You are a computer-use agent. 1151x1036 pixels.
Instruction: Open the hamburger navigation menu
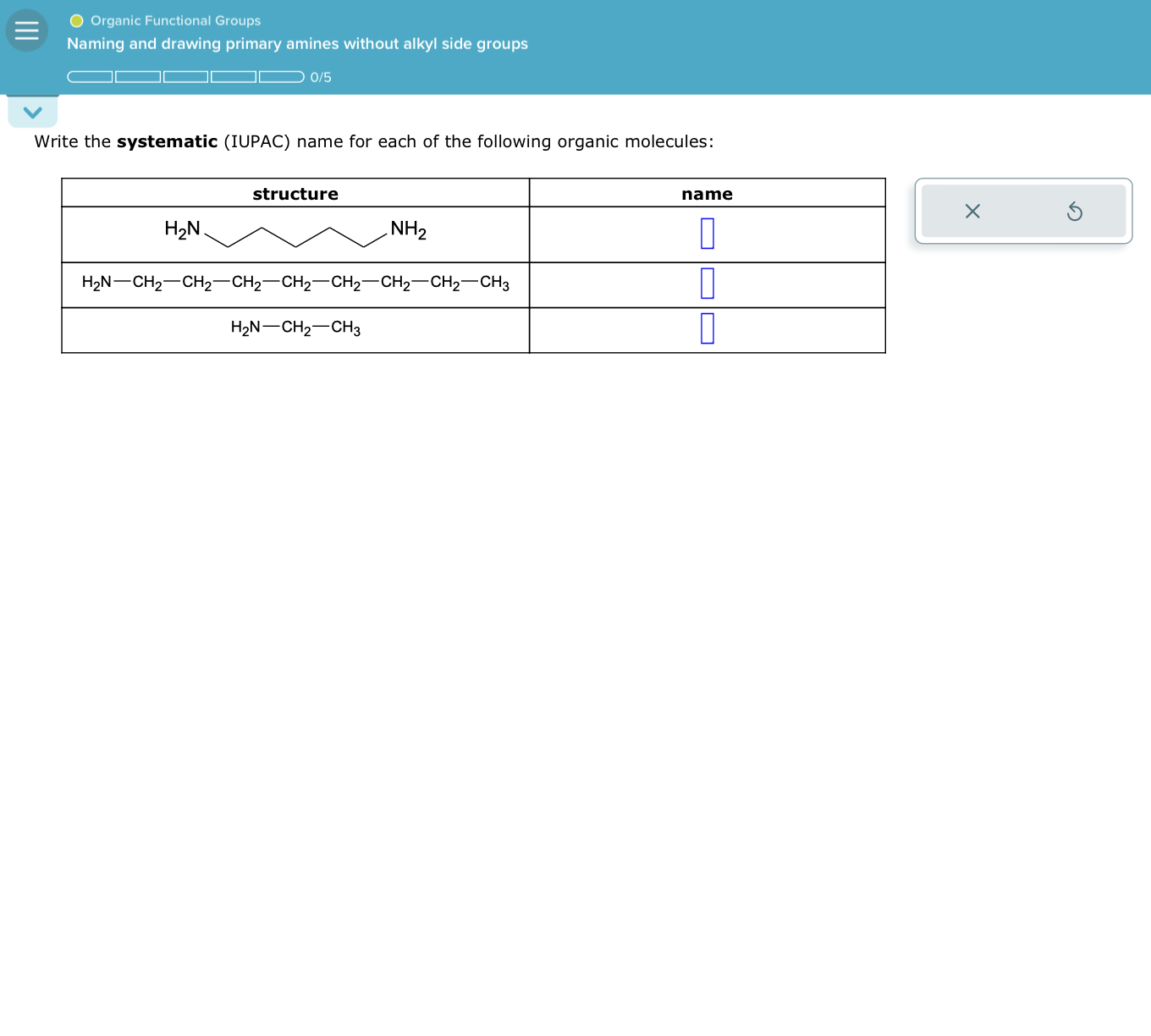26,30
